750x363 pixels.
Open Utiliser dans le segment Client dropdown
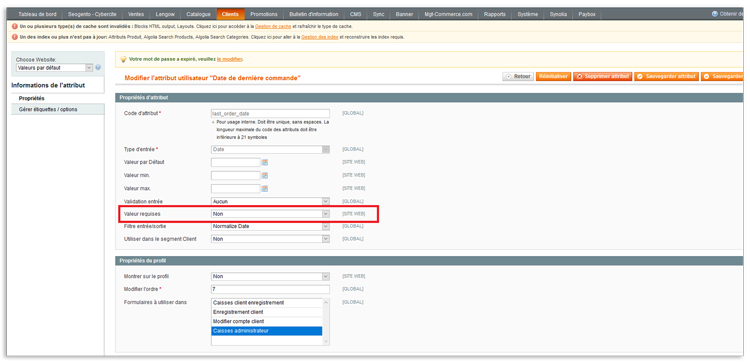270,239
